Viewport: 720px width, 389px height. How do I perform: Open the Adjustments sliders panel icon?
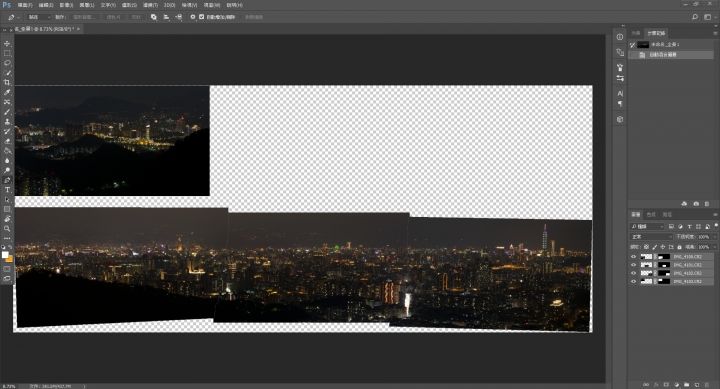pos(620,78)
